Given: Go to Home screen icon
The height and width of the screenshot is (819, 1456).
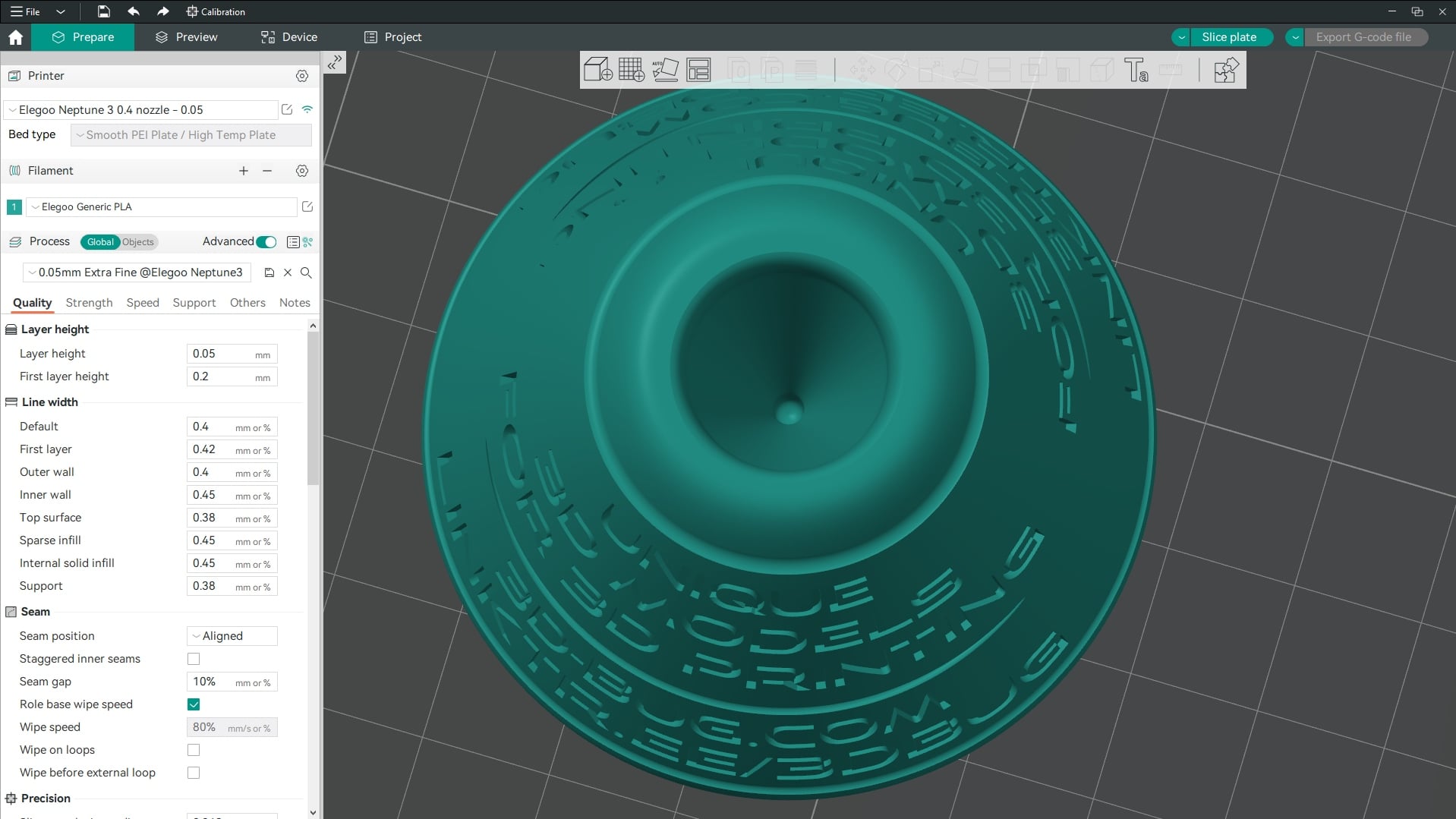Looking at the screenshot, I should pos(15,37).
